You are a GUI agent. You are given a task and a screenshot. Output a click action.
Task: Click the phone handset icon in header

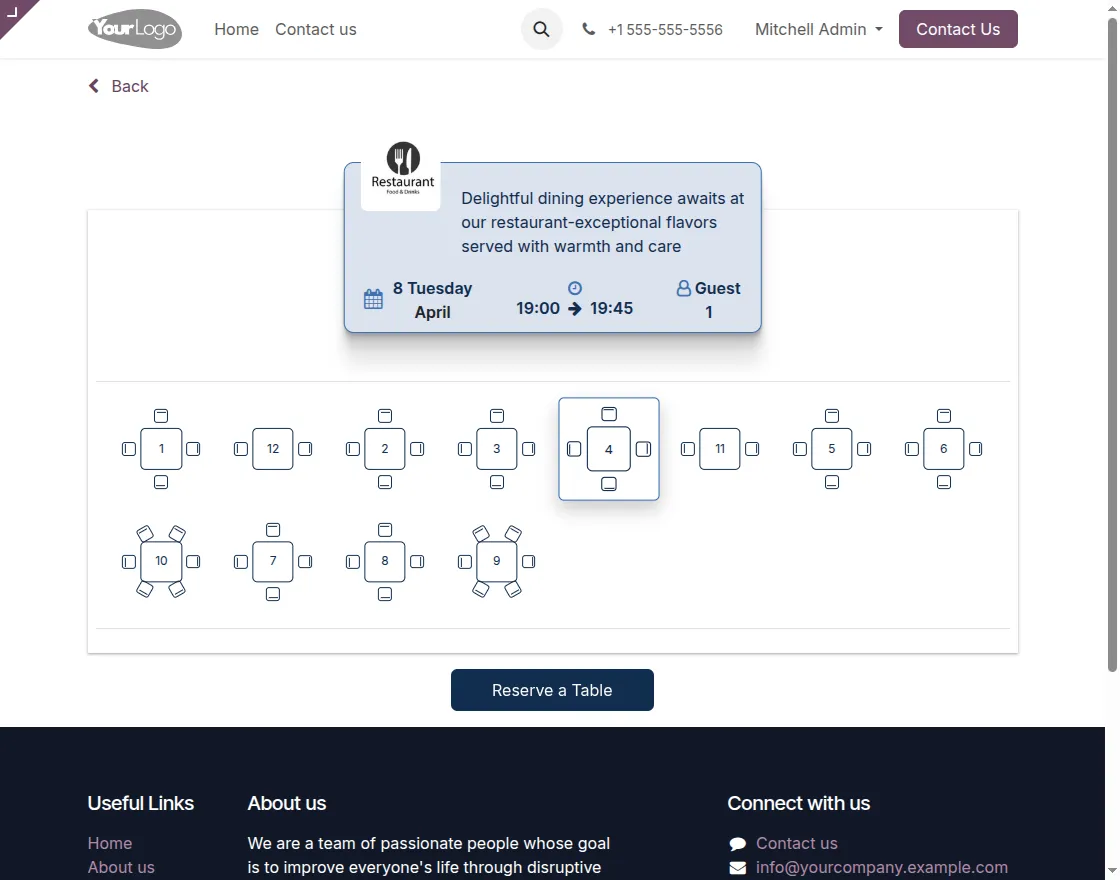(x=588, y=29)
